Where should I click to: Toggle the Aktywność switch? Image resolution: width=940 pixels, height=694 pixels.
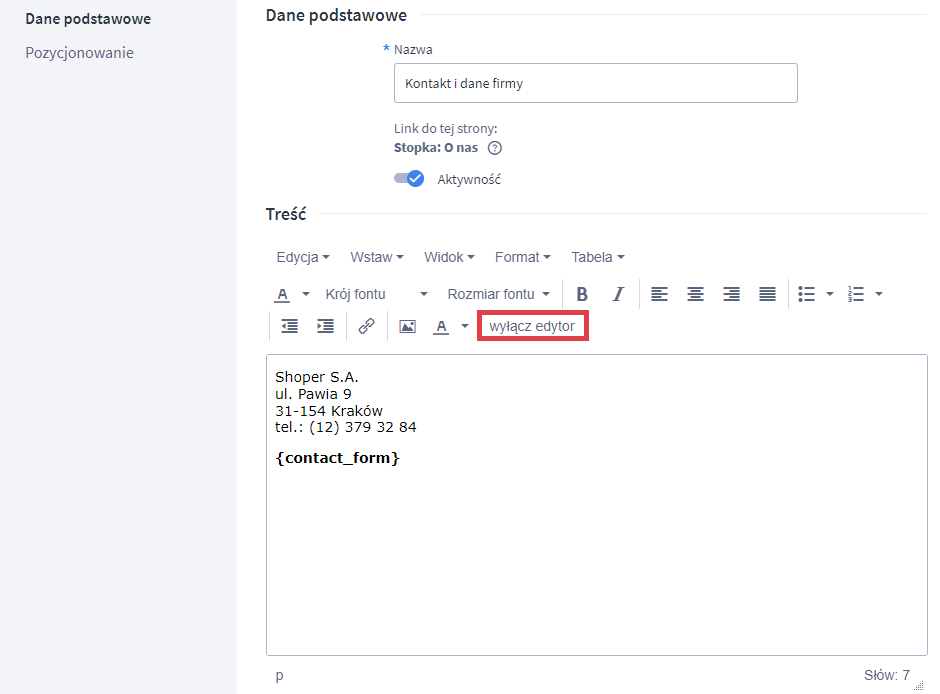click(x=409, y=179)
